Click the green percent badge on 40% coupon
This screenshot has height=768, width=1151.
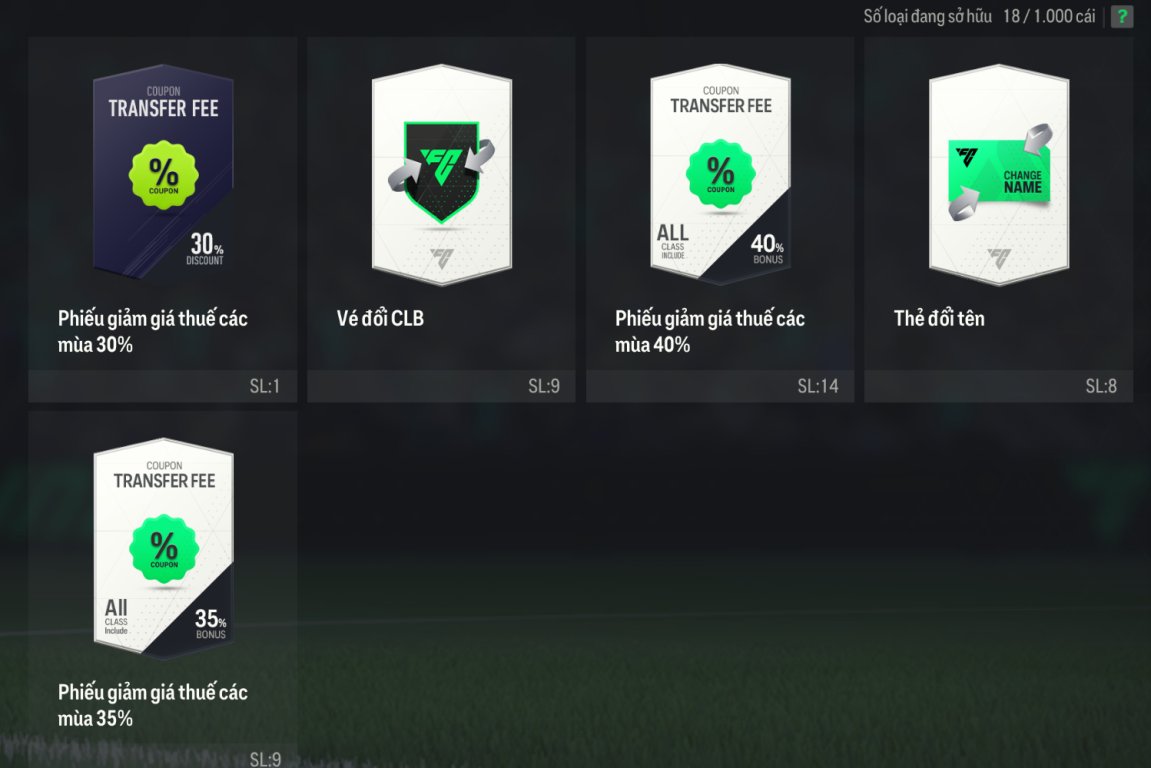click(x=720, y=174)
